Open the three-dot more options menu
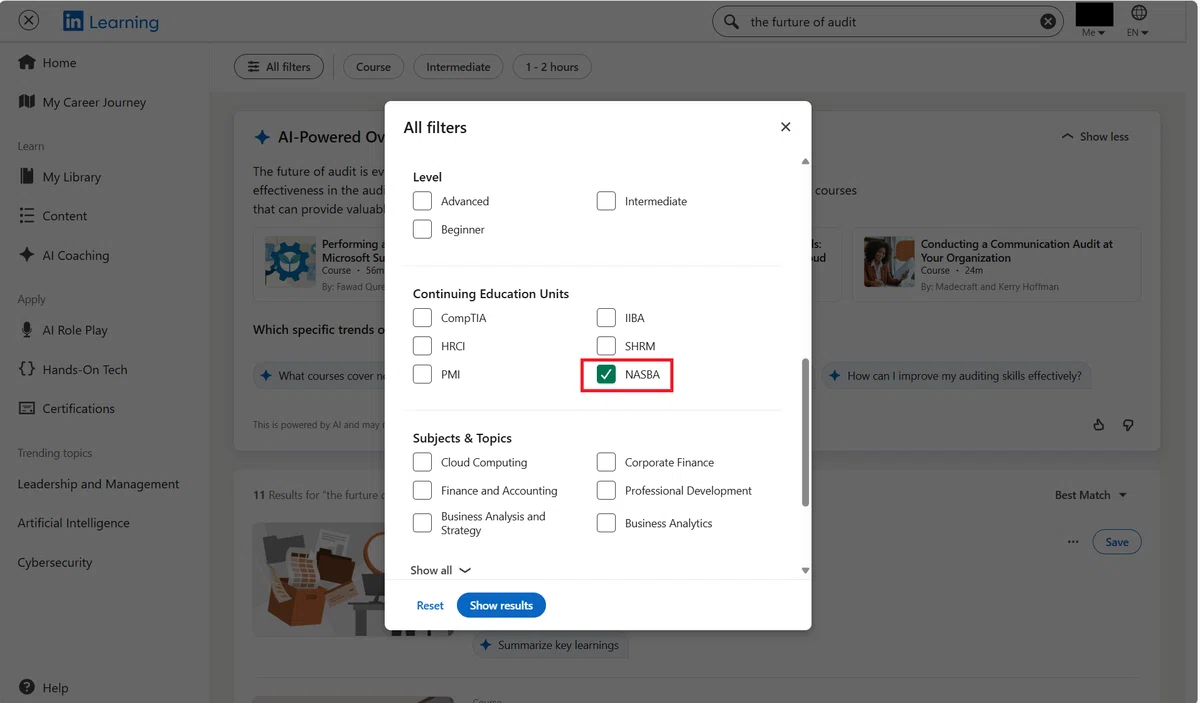The height and width of the screenshot is (703, 1200). click(1073, 542)
